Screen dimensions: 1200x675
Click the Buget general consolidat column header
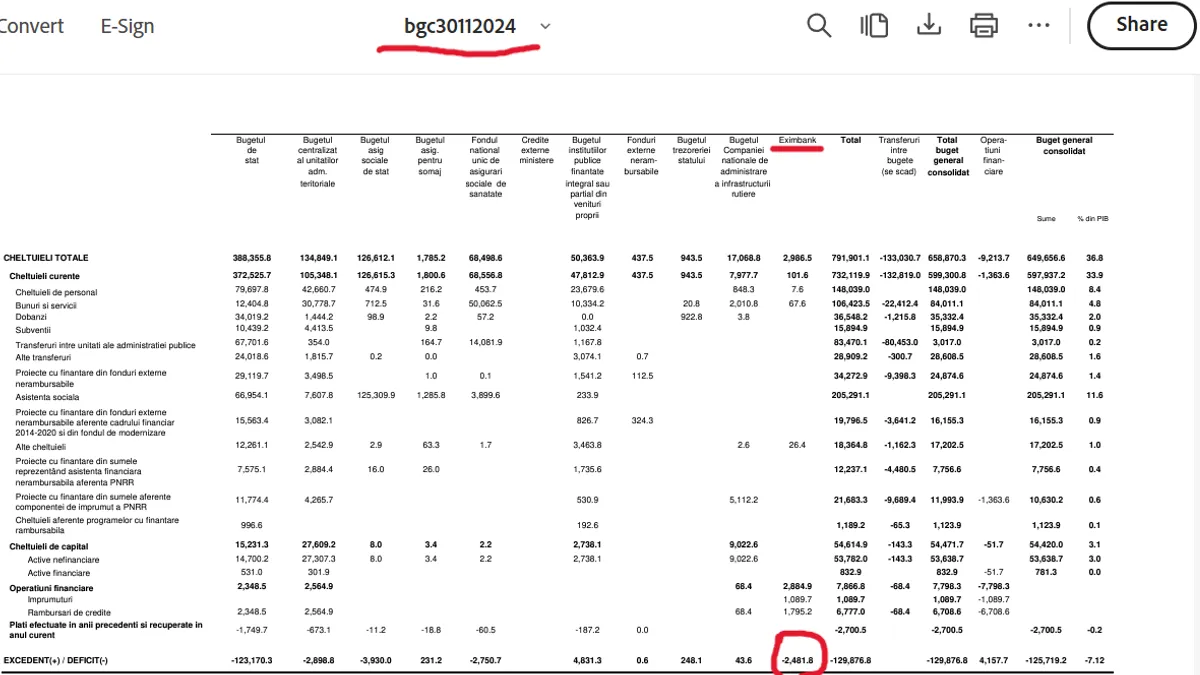1063,146
